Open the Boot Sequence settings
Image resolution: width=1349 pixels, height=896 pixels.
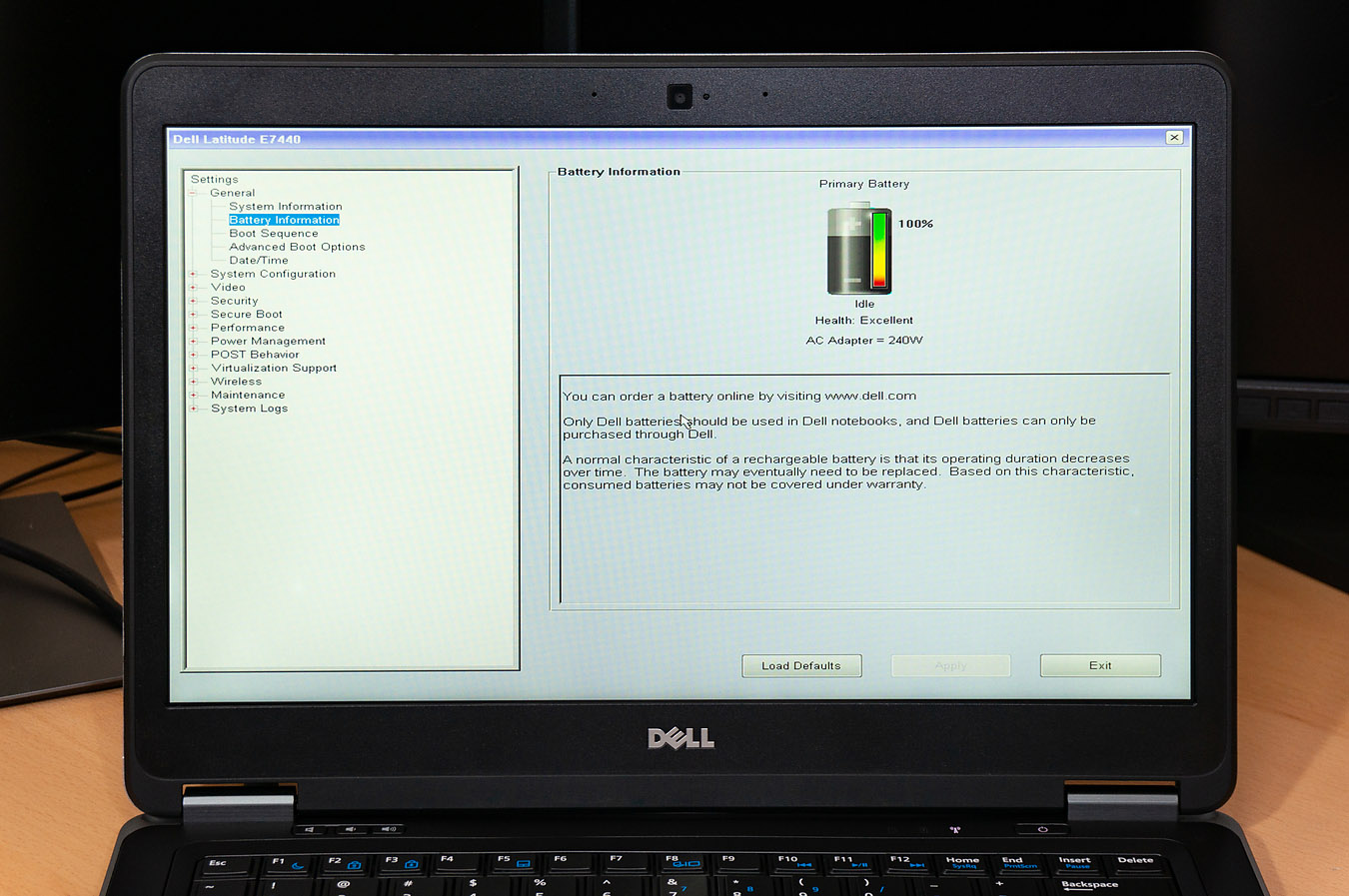274,234
